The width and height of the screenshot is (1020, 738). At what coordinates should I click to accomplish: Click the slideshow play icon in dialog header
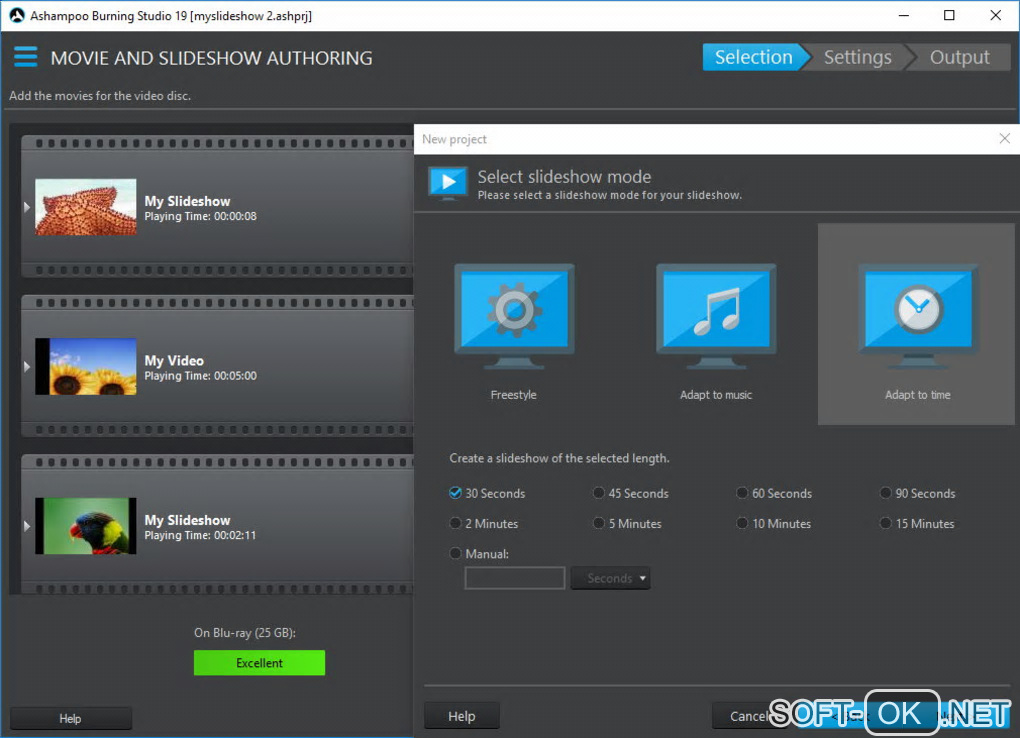(448, 182)
